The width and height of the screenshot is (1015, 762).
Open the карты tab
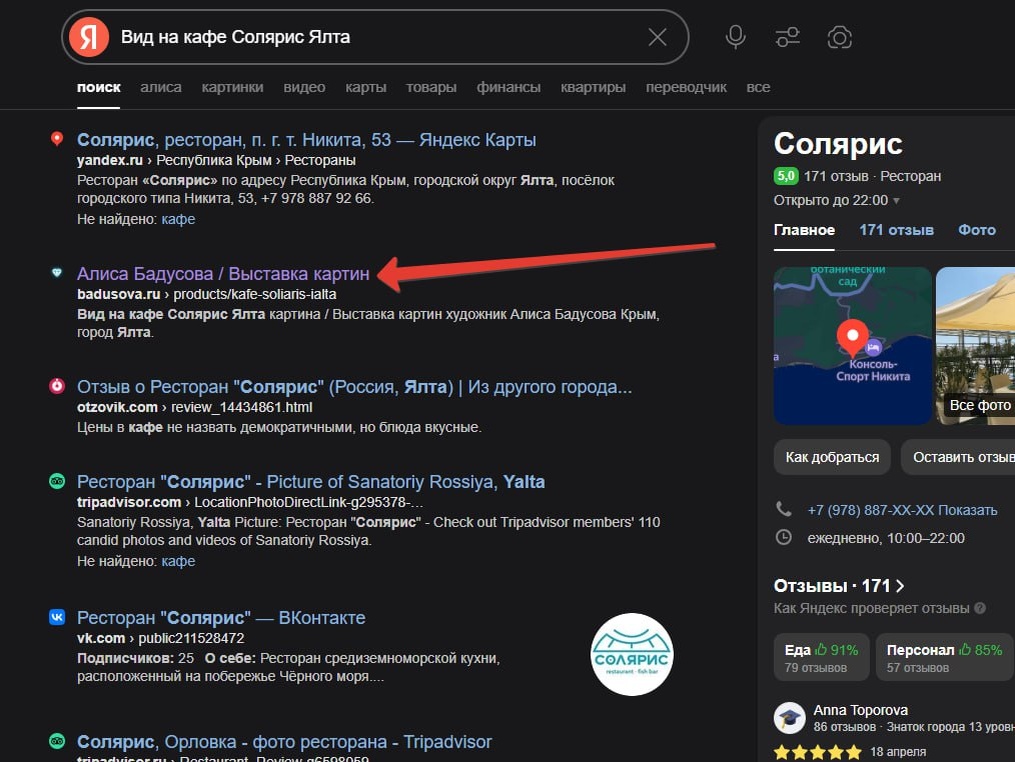tap(366, 87)
